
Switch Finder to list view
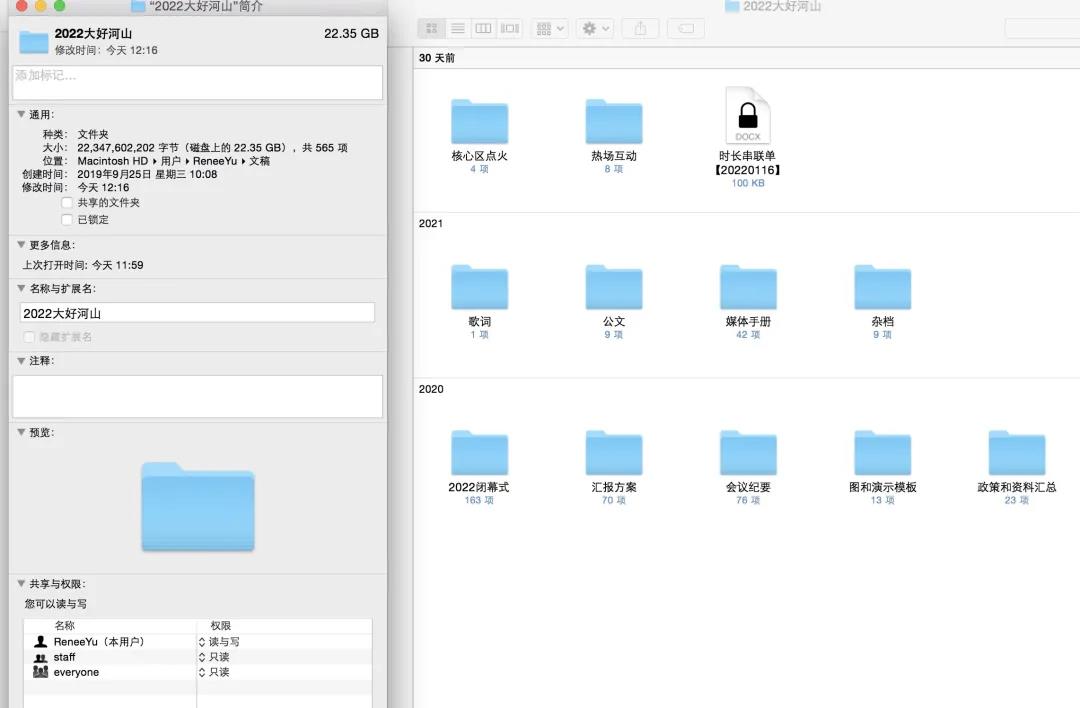coord(458,29)
